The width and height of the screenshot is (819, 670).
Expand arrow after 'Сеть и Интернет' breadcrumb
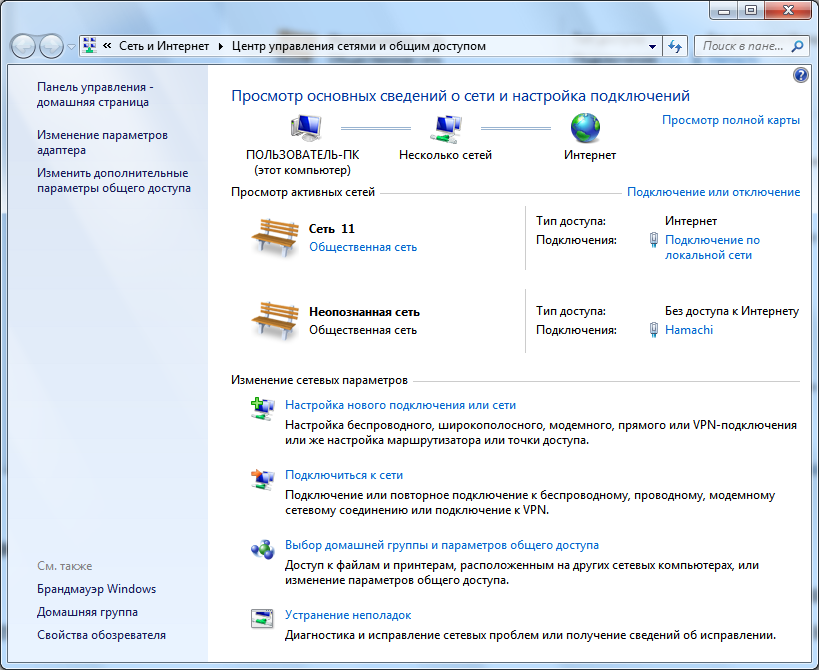coord(220,46)
